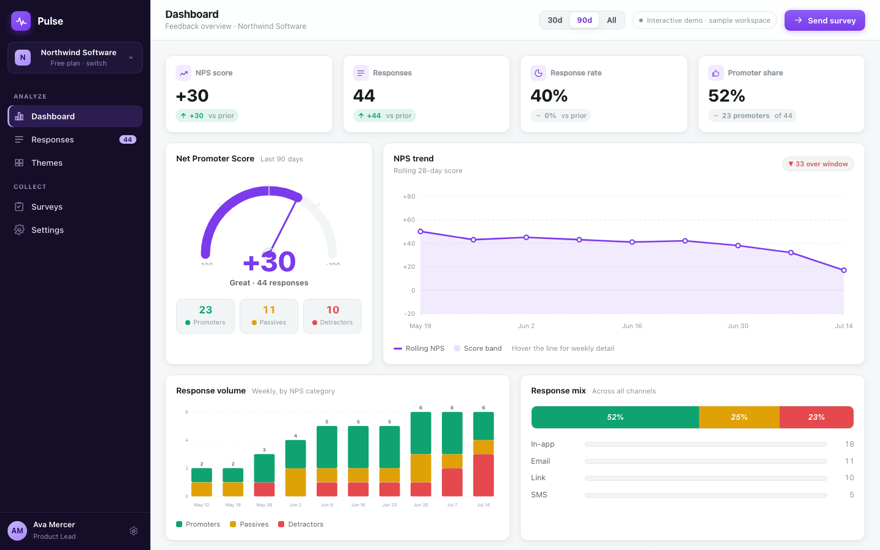Click the green 52% response mix segment

[615, 417]
